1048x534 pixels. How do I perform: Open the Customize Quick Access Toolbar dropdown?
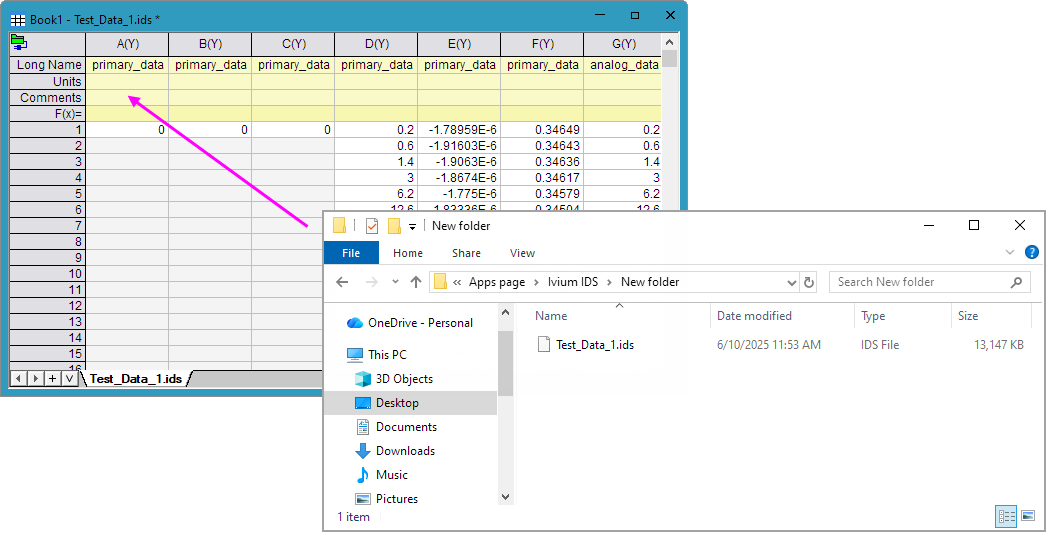click(412, 227)
